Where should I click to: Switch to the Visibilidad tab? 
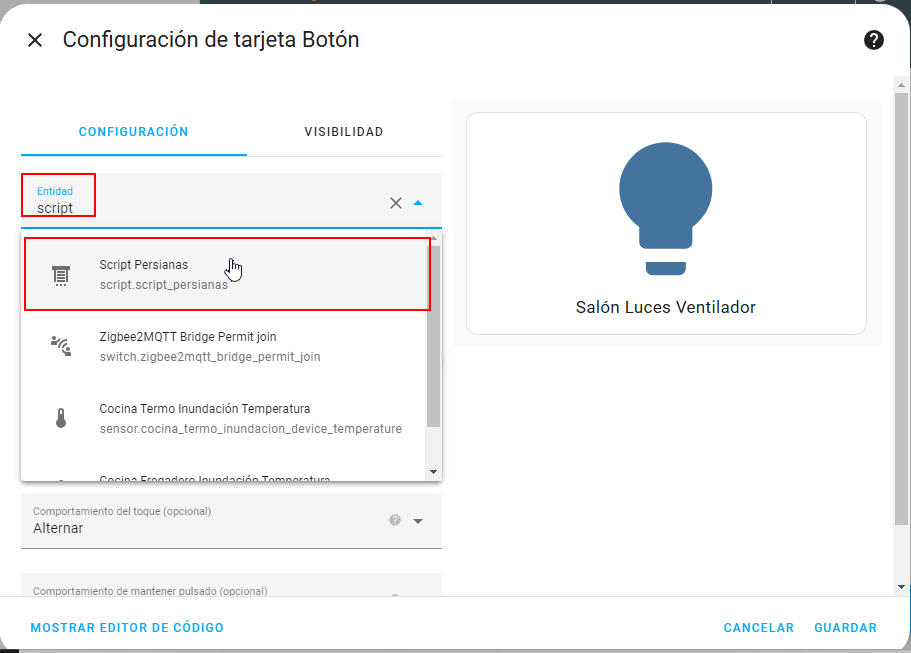(x=344, y=132)
